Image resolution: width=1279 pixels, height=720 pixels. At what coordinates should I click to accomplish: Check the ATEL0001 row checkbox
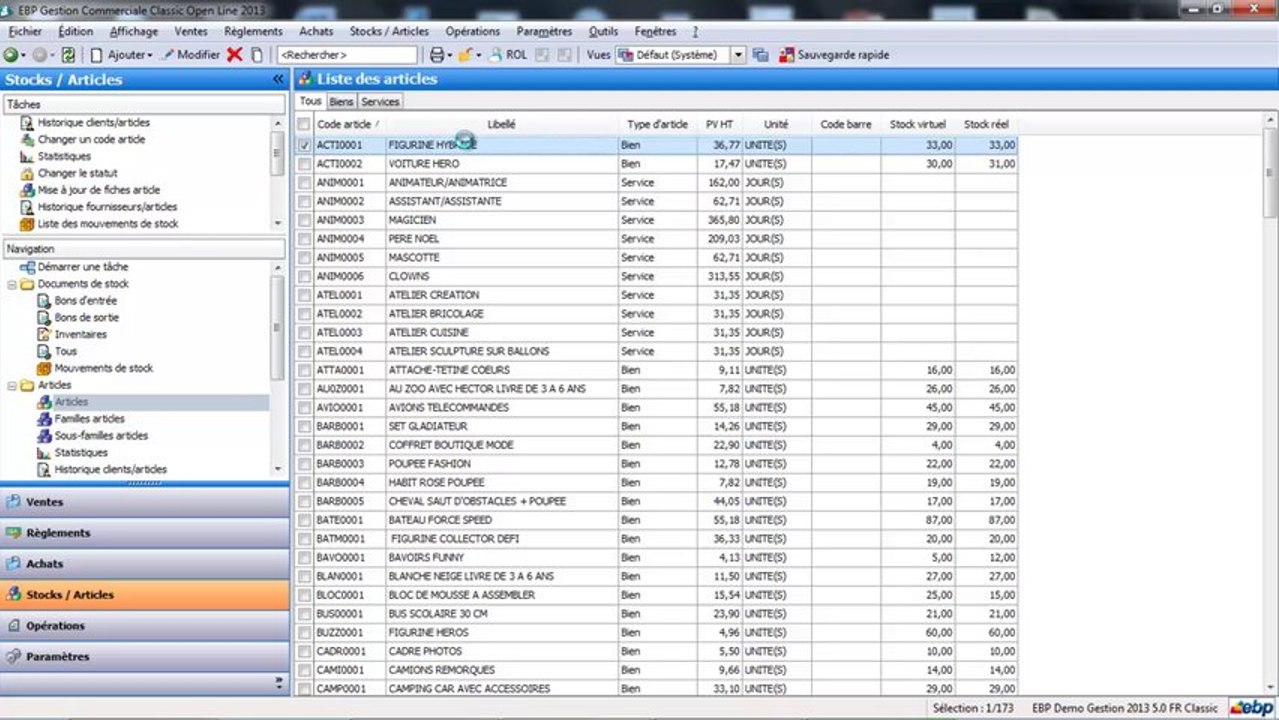coord(304,295)
